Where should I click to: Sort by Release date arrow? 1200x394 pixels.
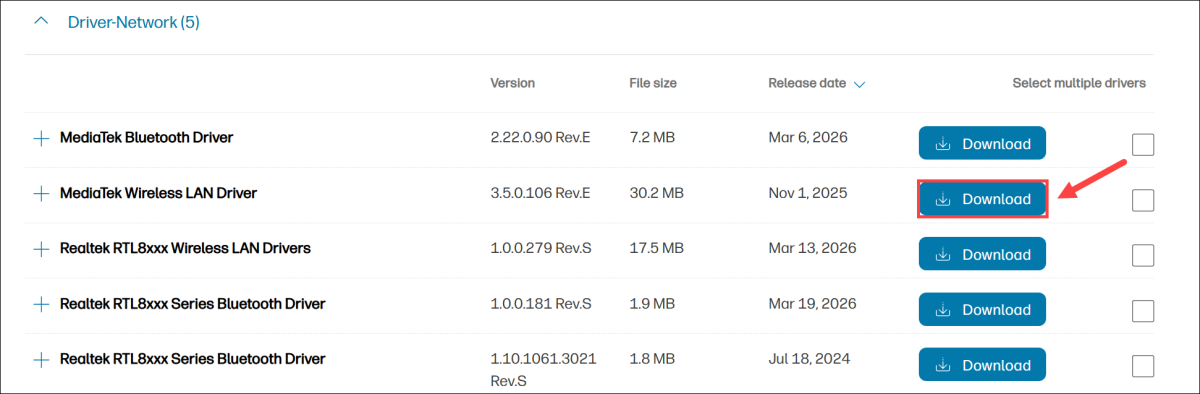click(858, 85)
